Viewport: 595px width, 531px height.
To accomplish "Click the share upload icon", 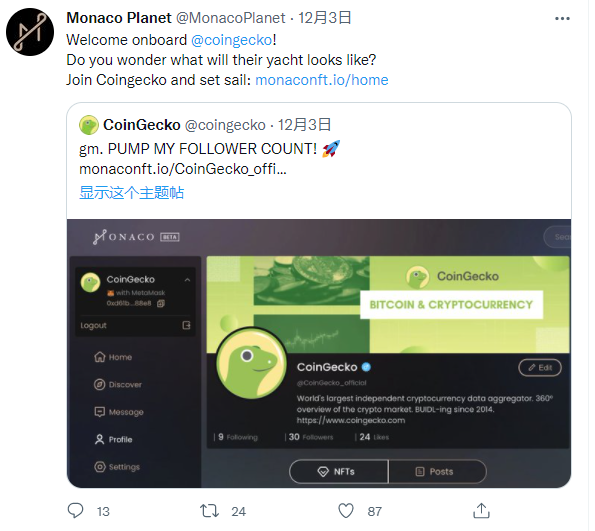I will pyautogui.click(x=482, y=511).
